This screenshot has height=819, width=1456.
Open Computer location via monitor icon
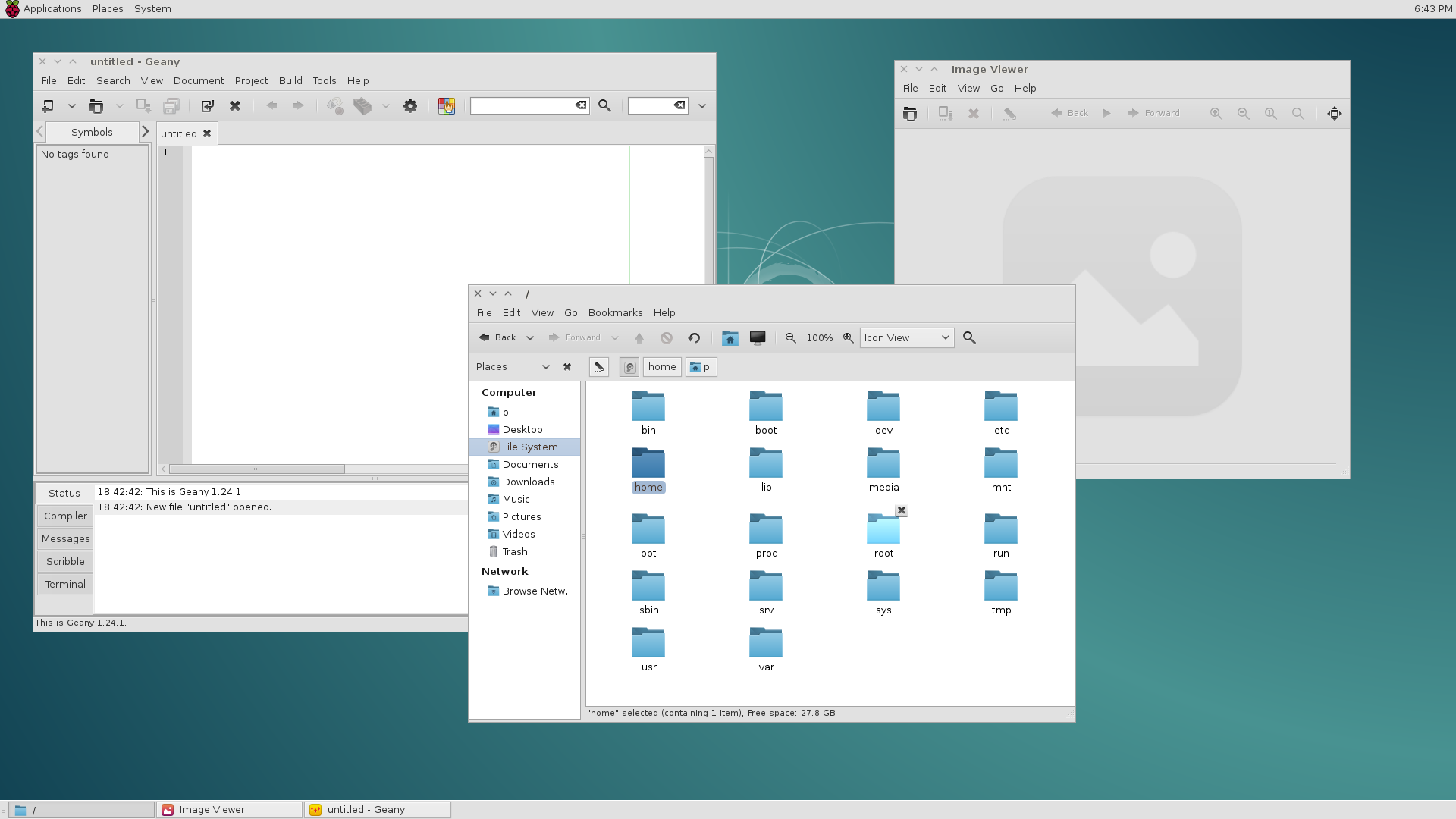(758, 338)
